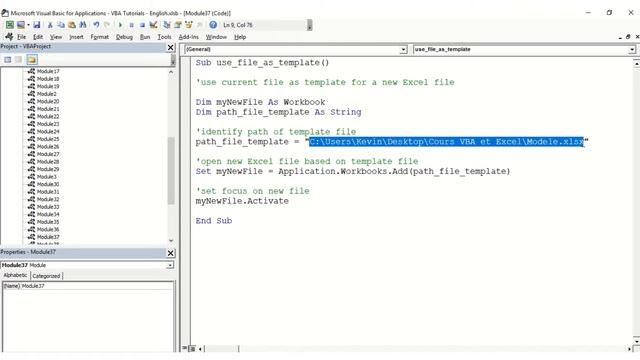Viewport: 640px width, 360px height.
Task: Click code window horizontal scrollbar left arrow
Action: pos(200,349)
